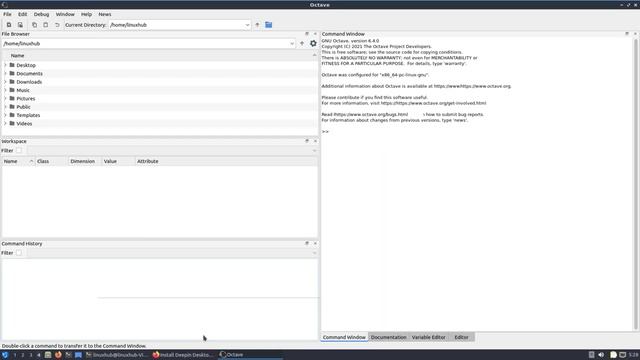The image size is (640, 360).
Task: Switch to the Editor tab
Action: coord(462,337)
